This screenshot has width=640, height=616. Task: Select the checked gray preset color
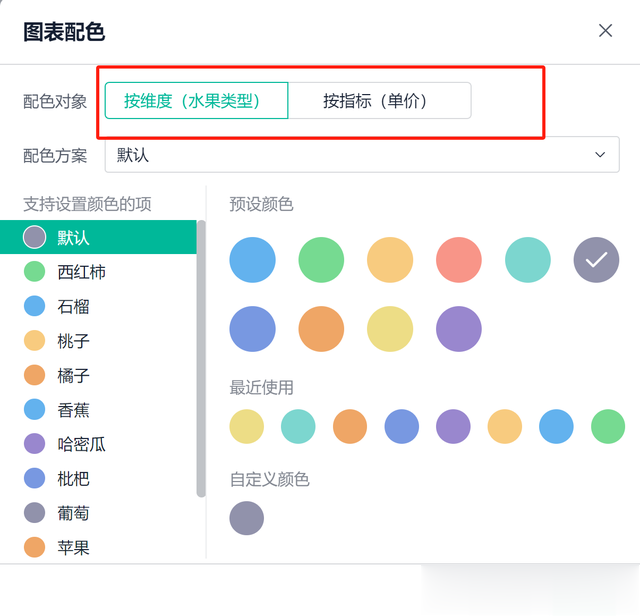click(596, 260)
